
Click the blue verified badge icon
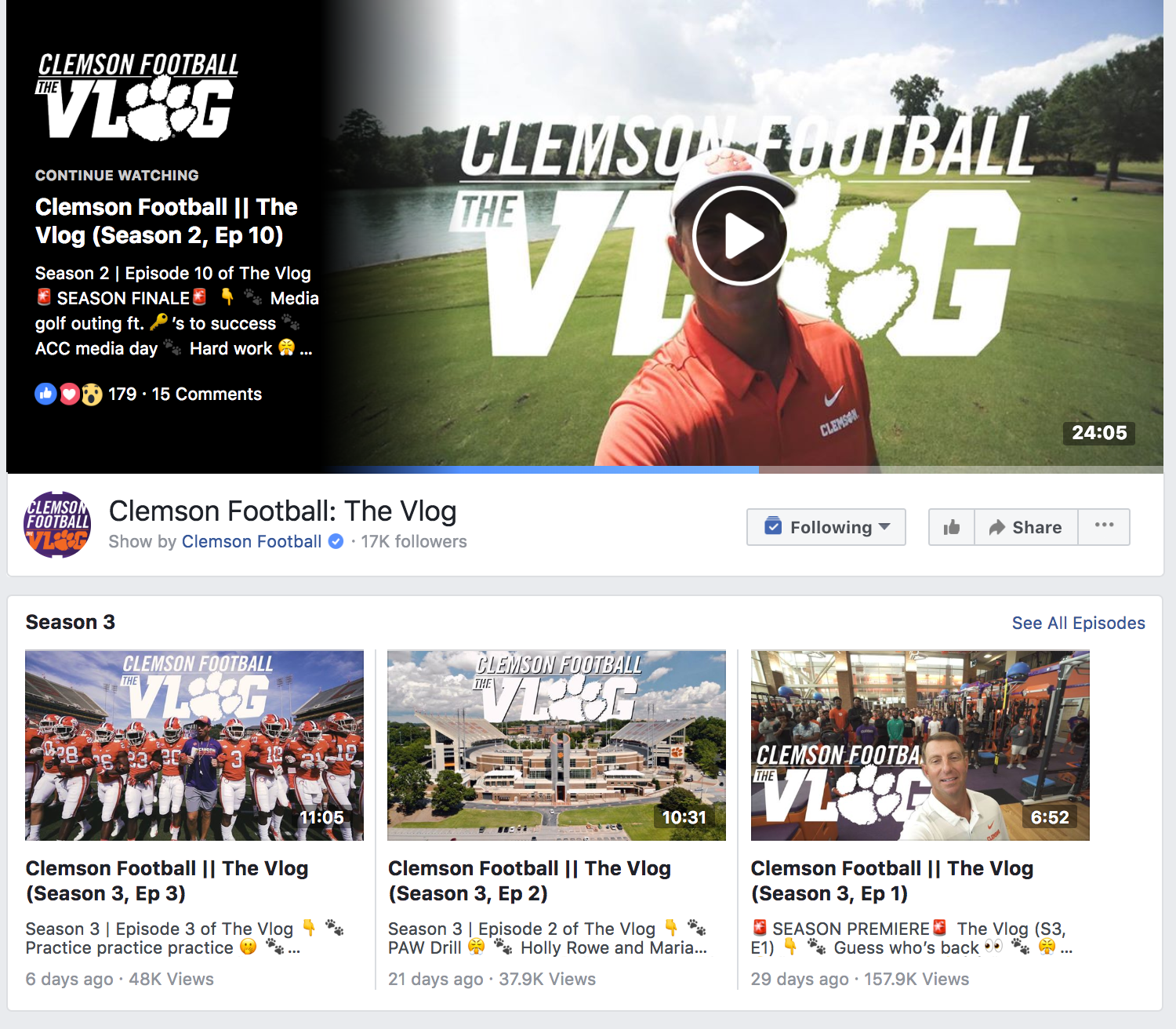(336, 541)
